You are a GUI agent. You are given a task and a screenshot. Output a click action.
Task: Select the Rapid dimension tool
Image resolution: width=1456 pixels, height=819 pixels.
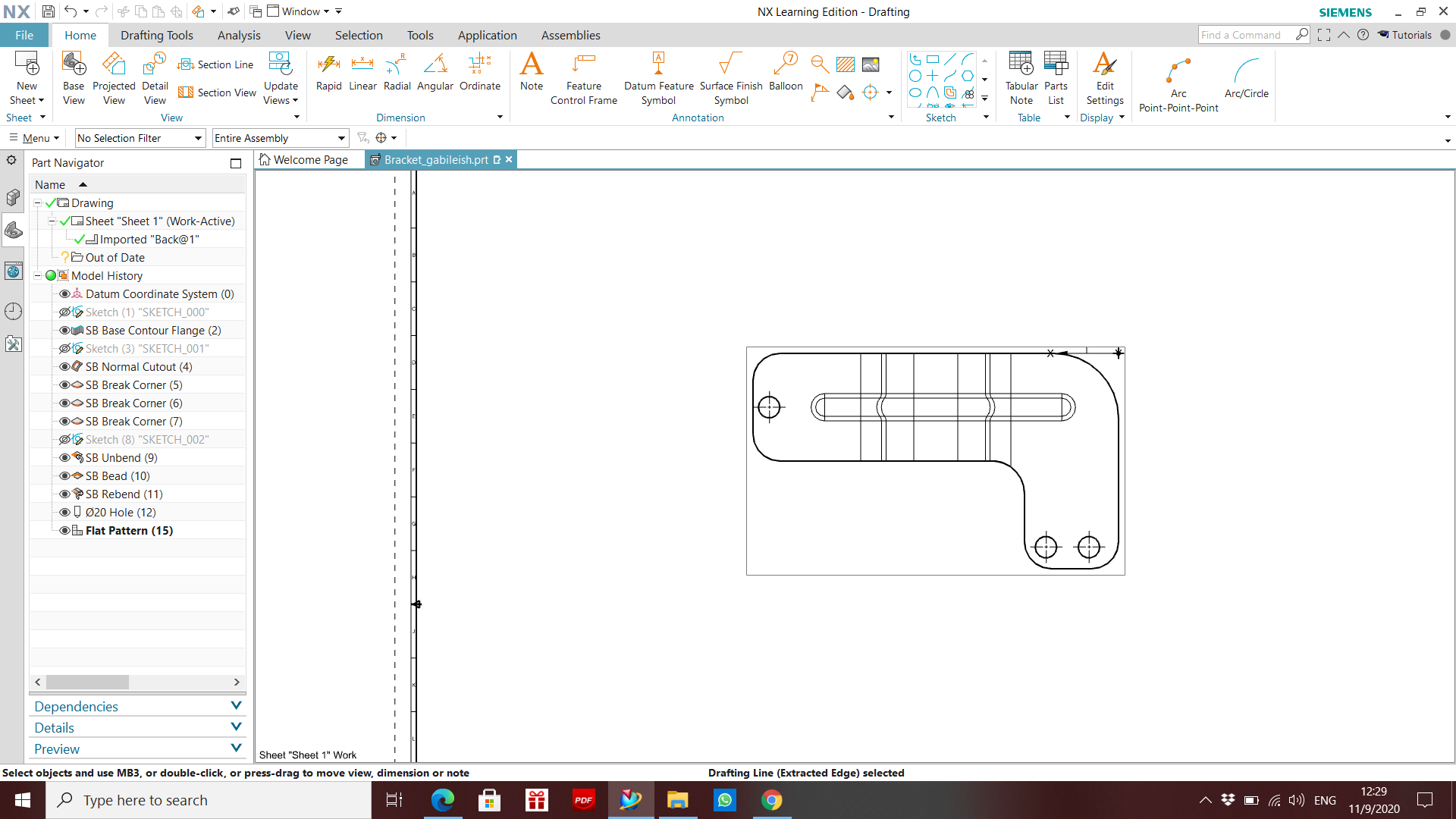(x=328, y=72)
